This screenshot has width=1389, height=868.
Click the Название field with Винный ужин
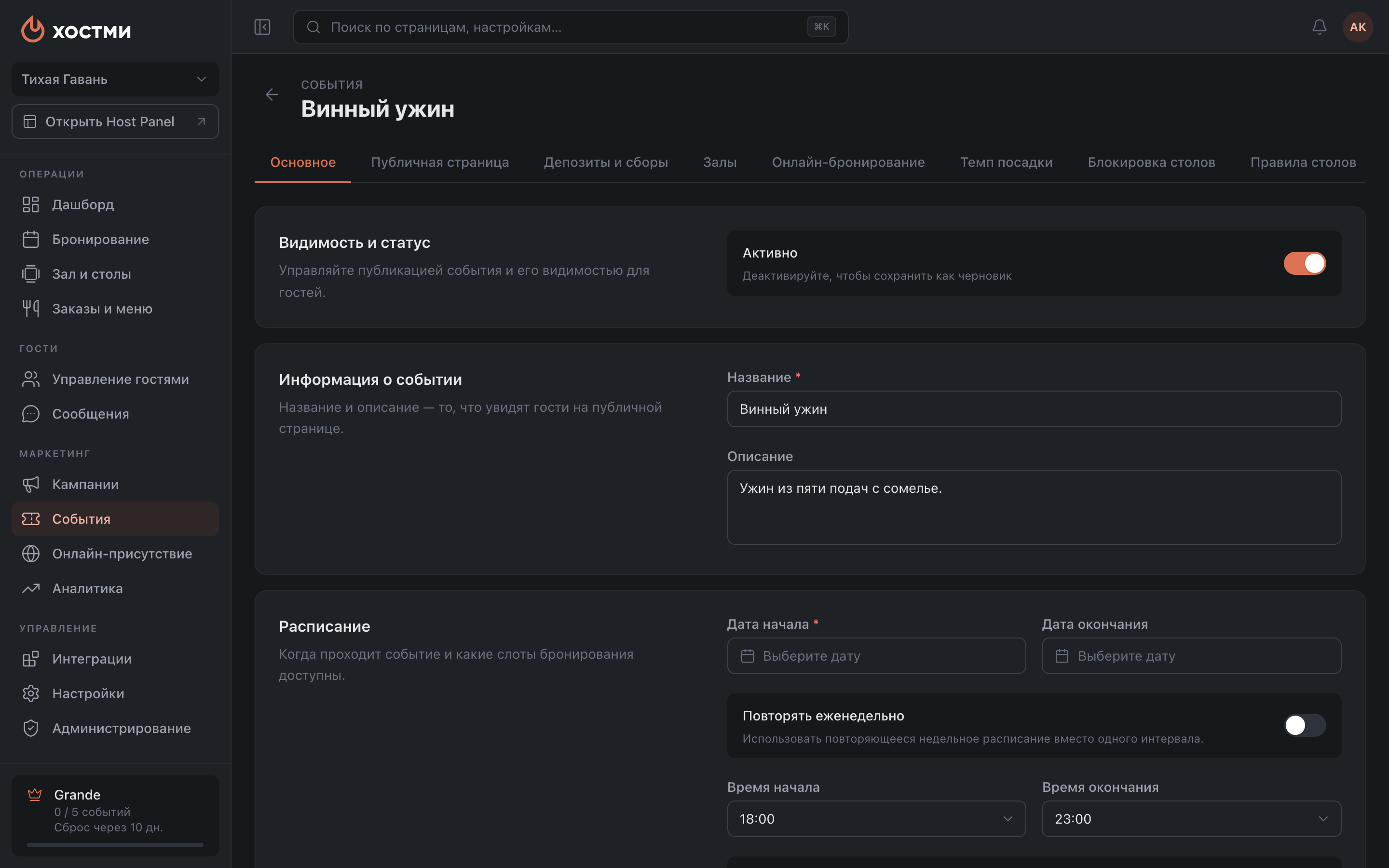point(1034,409)
